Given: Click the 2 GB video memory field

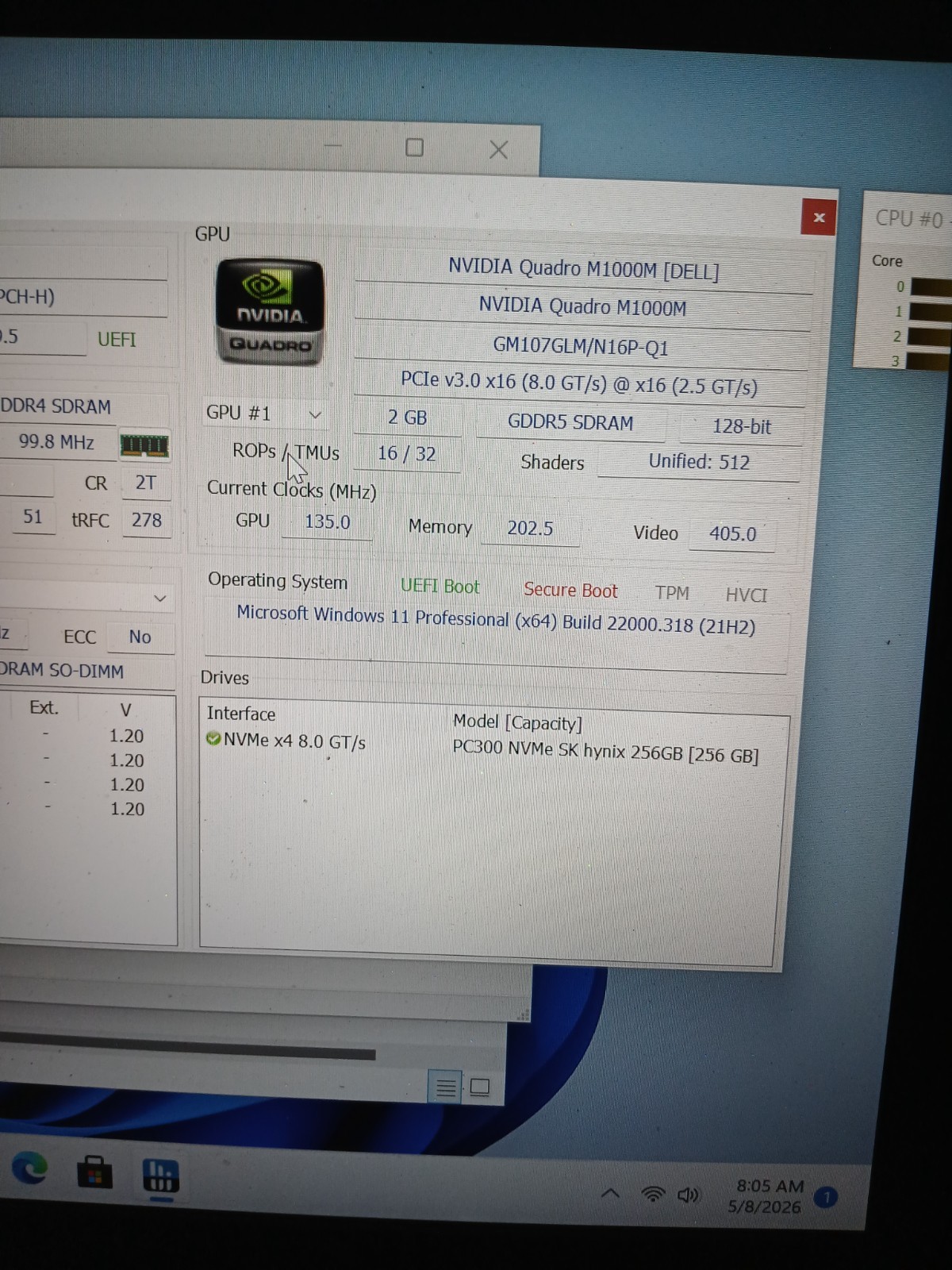Looking at the screenshot, I should point(408,418).
